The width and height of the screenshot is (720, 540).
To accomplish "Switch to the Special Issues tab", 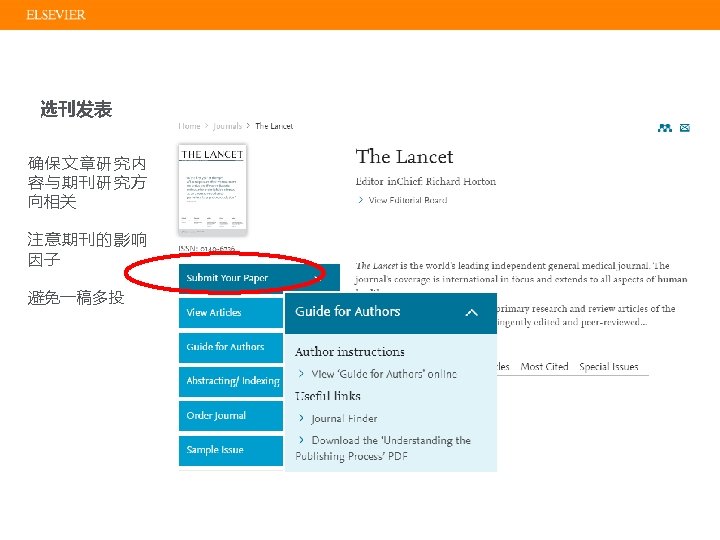I will 608,366.
